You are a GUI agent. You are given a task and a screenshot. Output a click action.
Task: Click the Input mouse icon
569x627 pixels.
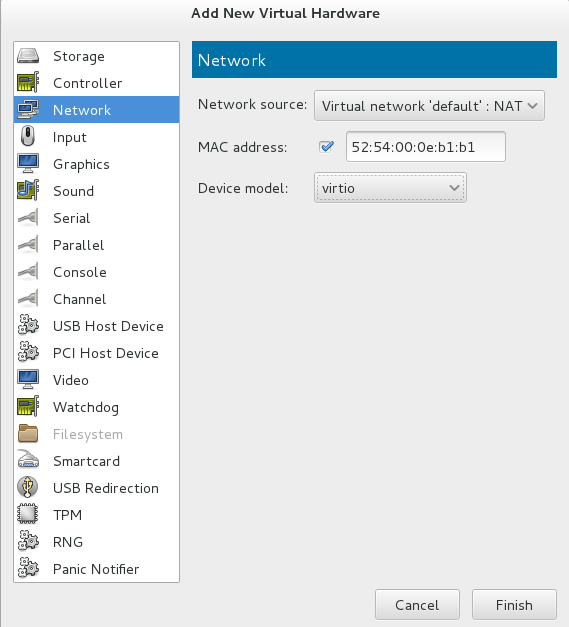click(x=28, y=136)
